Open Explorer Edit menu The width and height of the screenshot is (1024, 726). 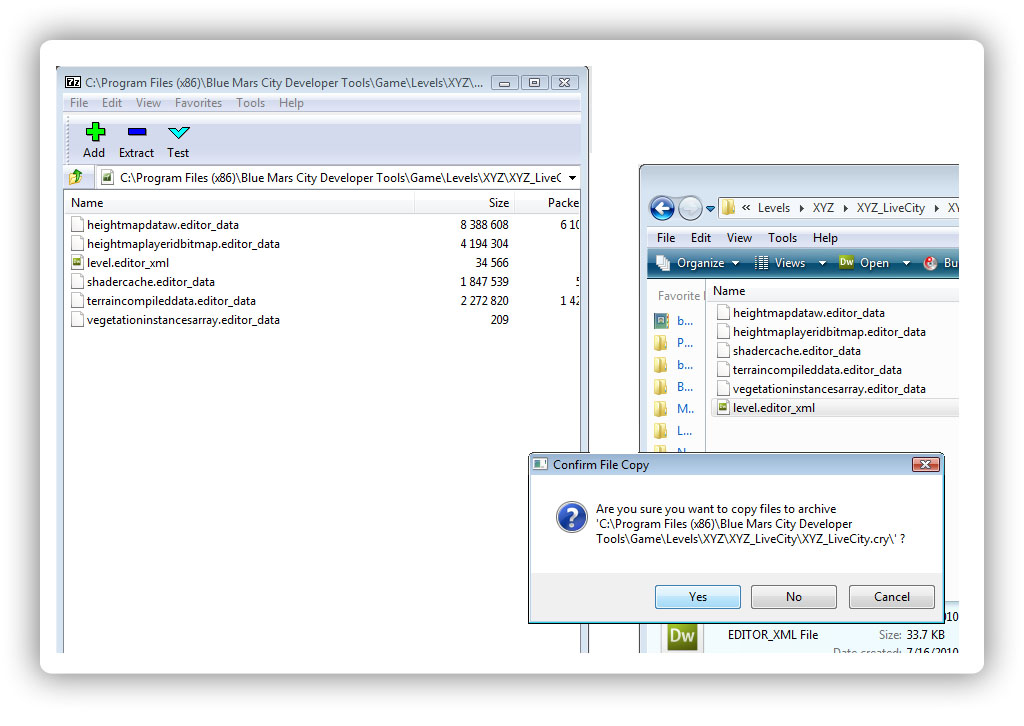click(x=701, y=238)
